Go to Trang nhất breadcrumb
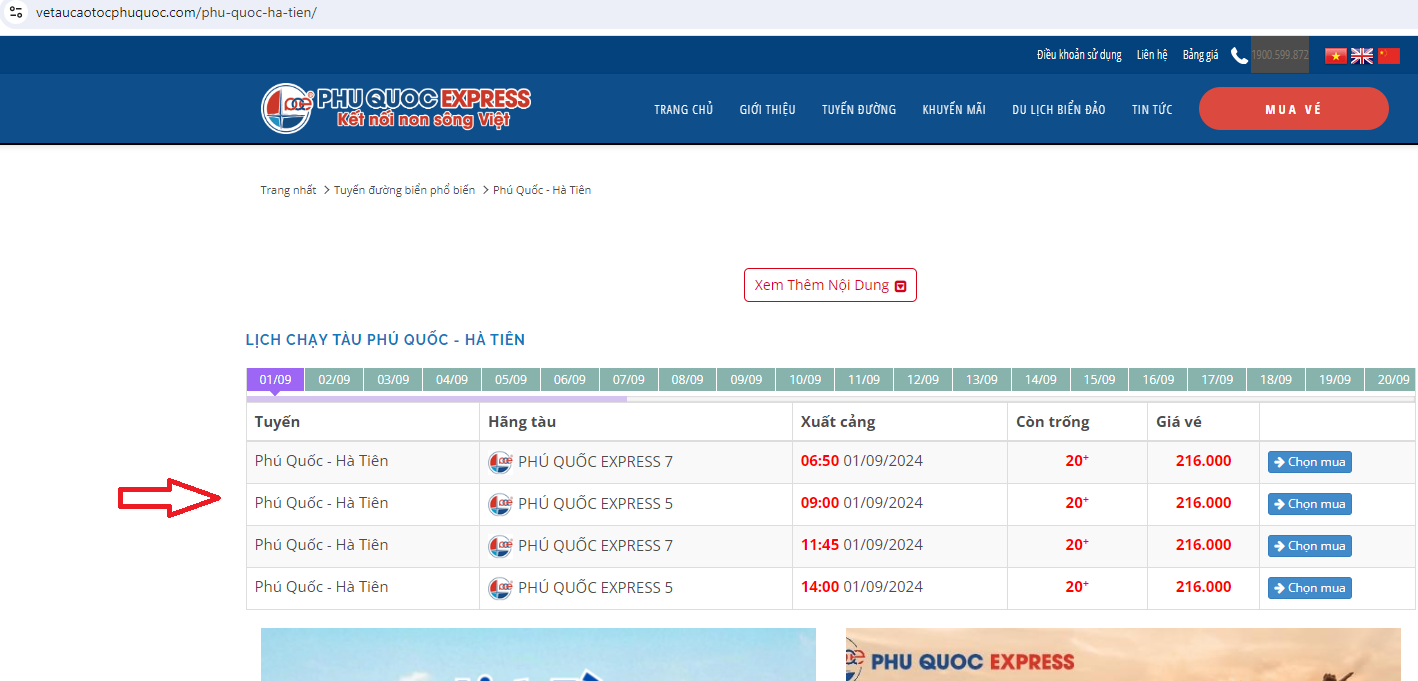 (289, 190)
